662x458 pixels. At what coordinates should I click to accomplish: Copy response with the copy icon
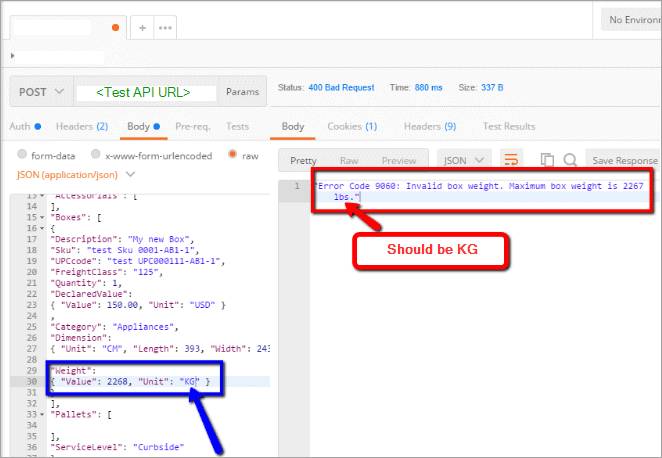click(x=547, y=160)
